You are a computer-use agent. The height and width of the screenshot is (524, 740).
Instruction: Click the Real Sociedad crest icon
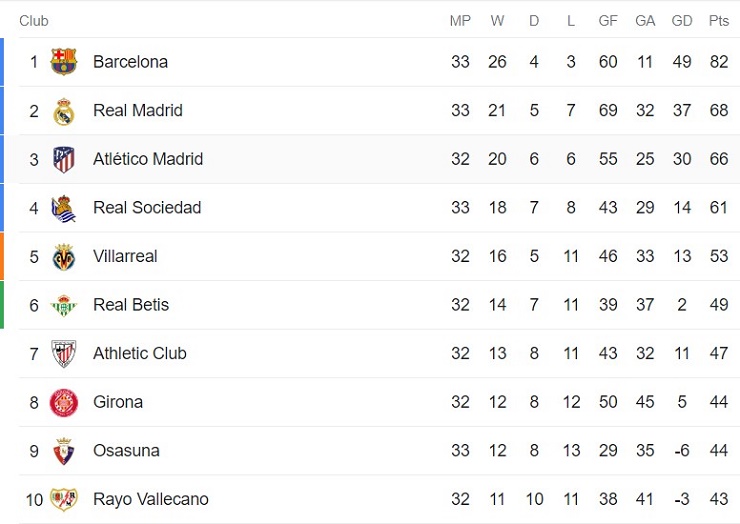pyautogui.click(x=64, y=208)
